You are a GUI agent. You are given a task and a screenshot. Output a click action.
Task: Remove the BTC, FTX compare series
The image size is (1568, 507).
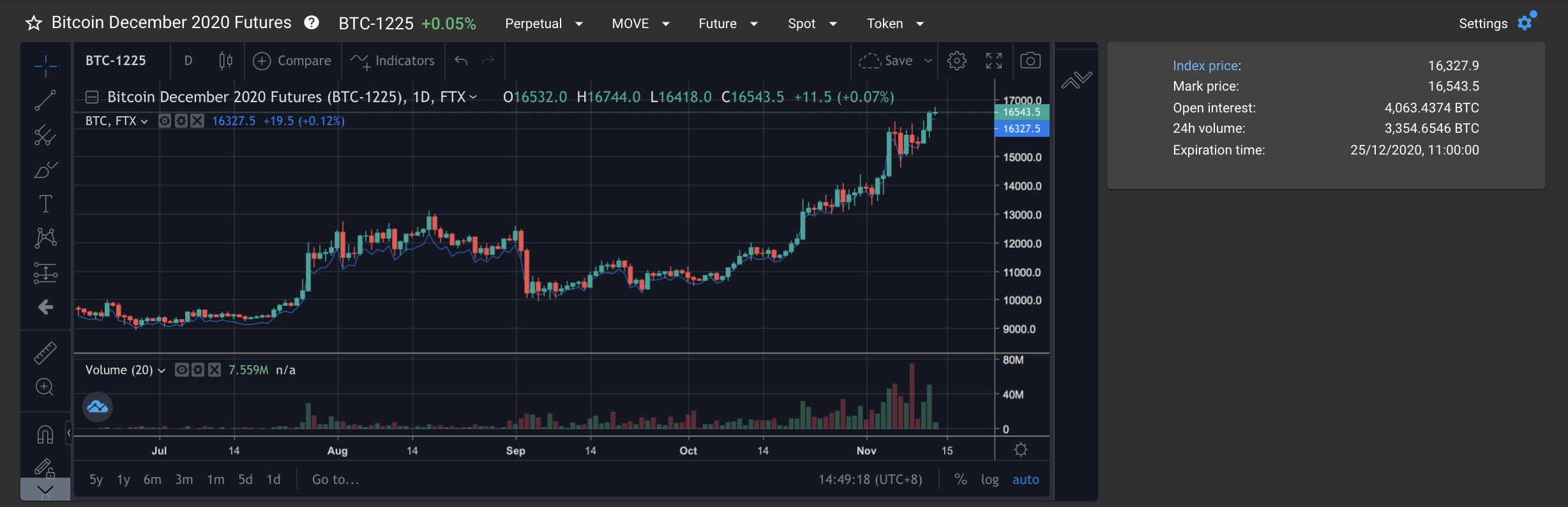(x=198, y=121)
